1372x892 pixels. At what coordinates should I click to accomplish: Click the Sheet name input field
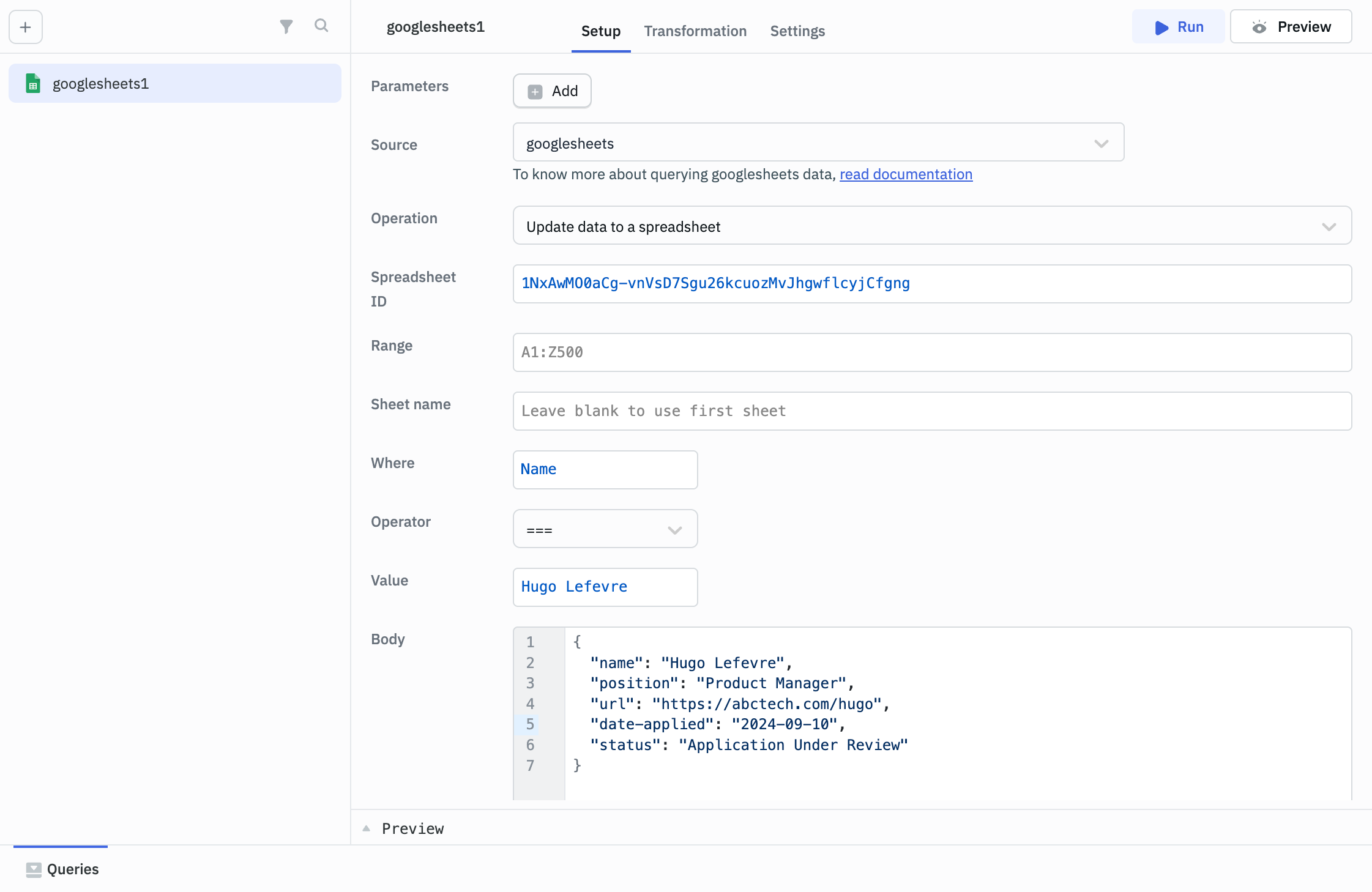[931, 411]
